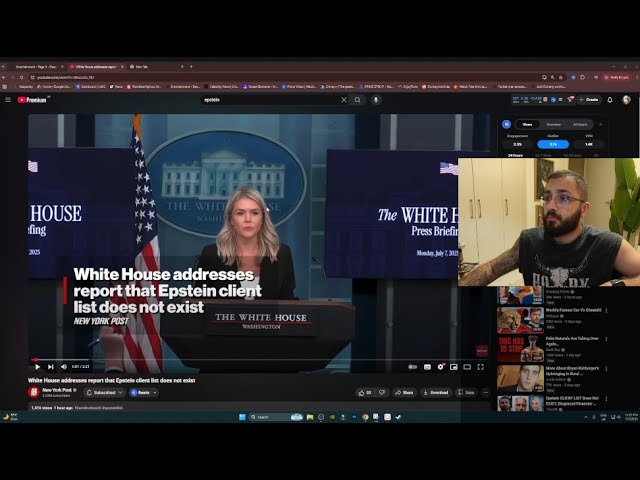
Task: Open options menu for Fake Naturals video
Action: tap(606, 339)
